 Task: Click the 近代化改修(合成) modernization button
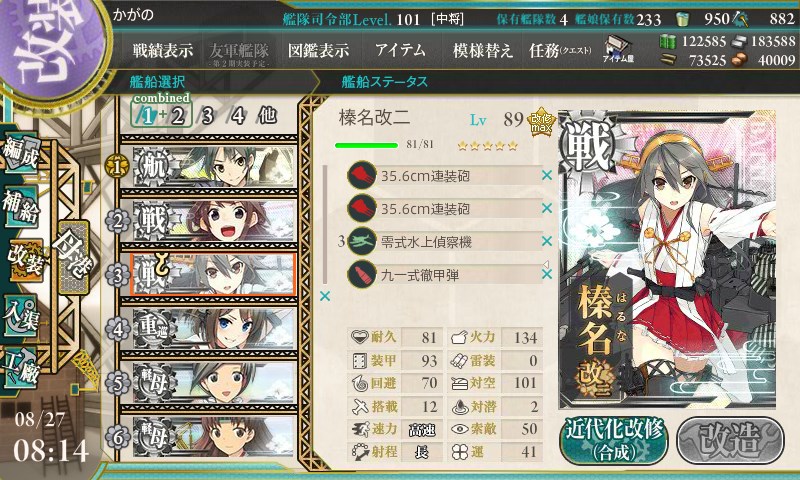[x=614, y=440]
